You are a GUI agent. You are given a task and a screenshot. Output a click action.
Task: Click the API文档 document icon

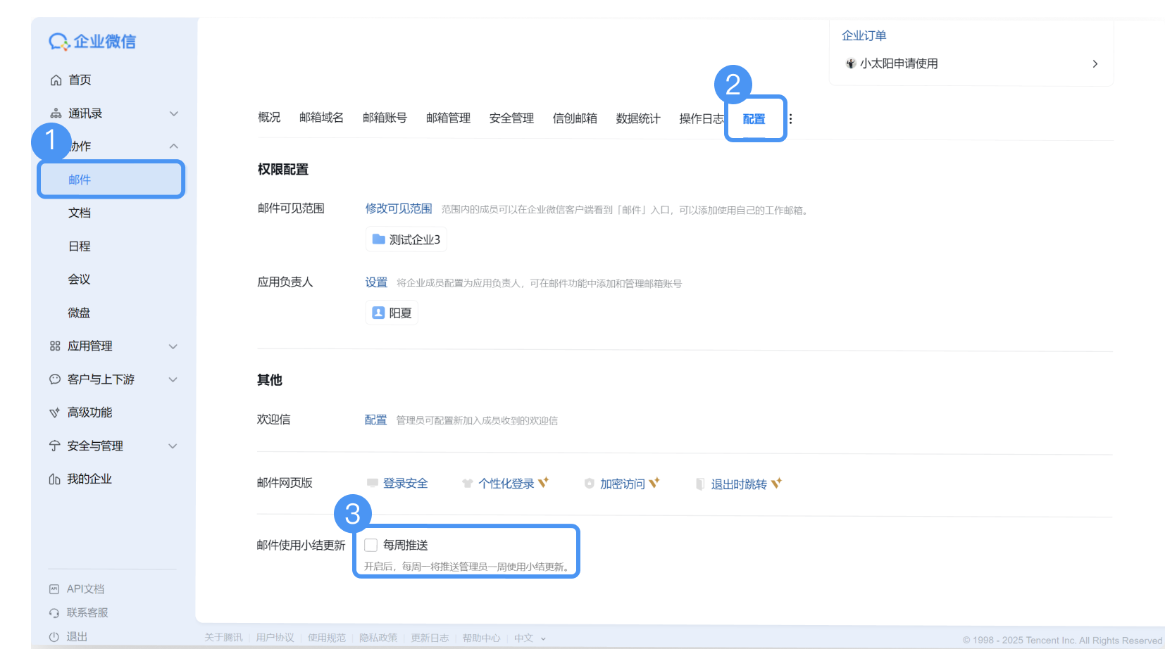tap(54, 589)
